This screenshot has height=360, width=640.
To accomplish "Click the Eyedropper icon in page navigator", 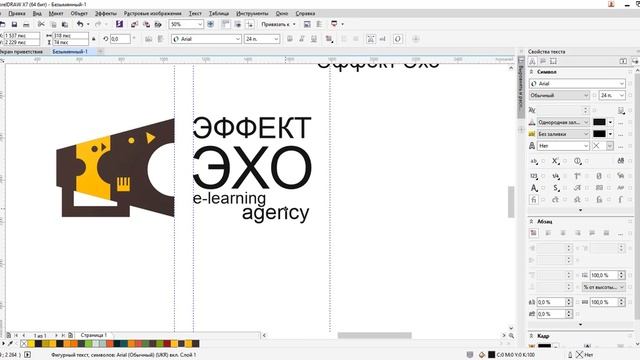I will point(11,344).
